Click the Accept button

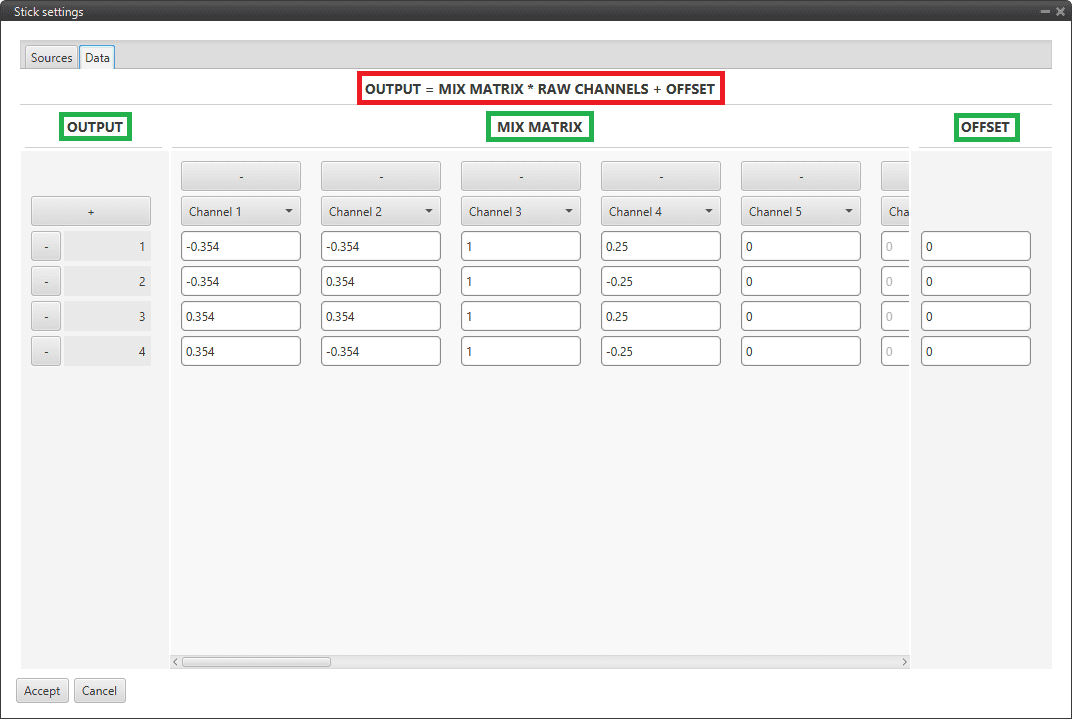42,690
